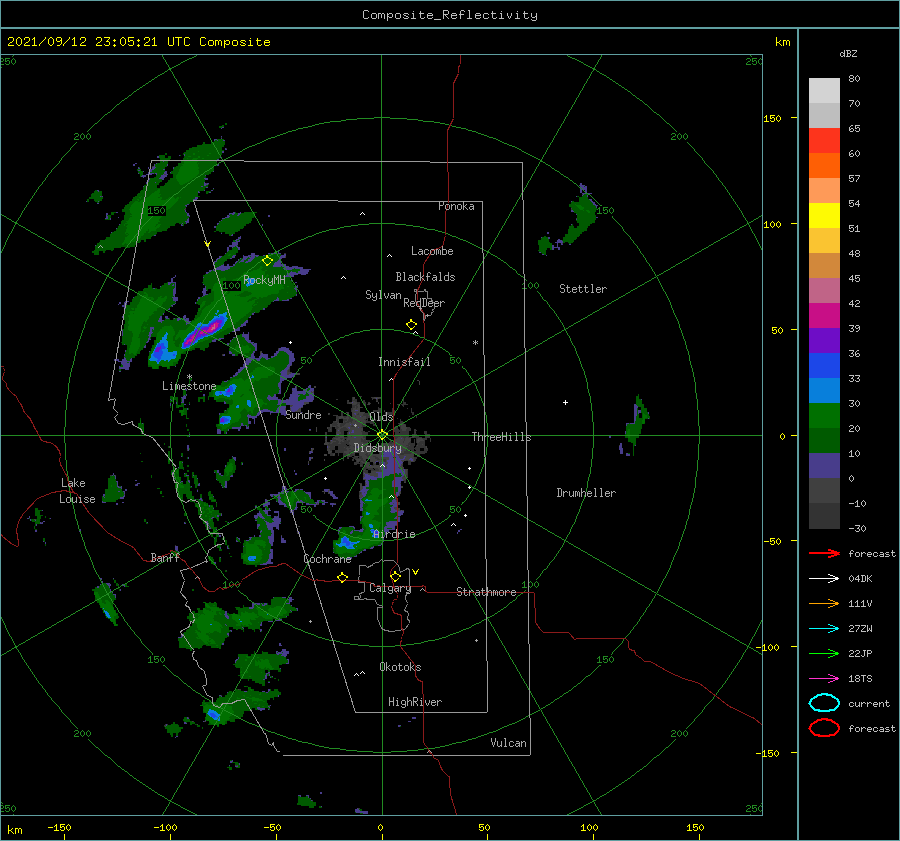This screenshot has width=900, height=841.
Task: Click the Blackfalds city label
Action: click(425, 277)
